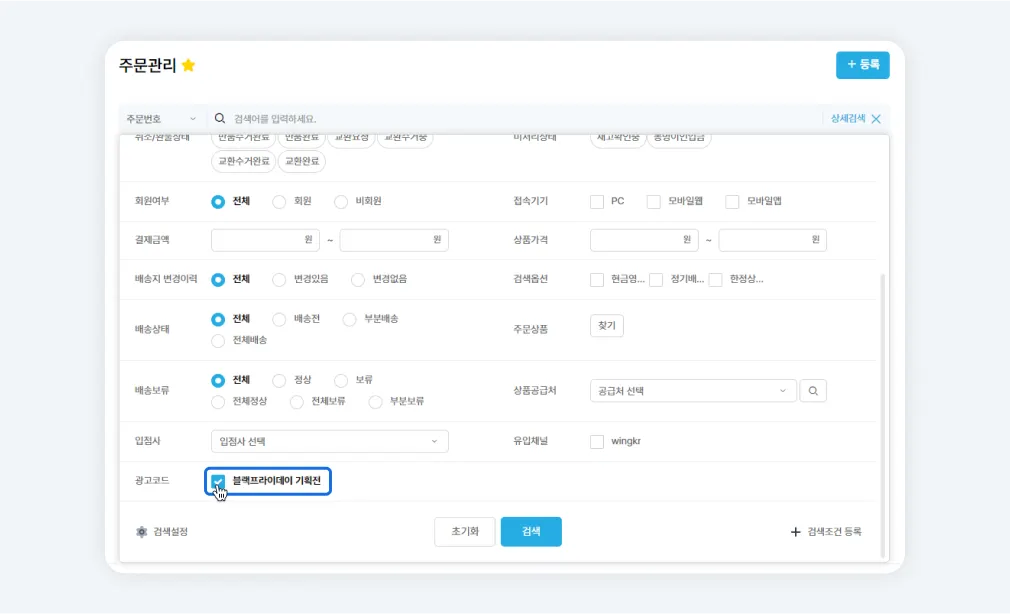1010x614 pixels.
Task: Choose the 부분보류 radio option
Action: click(x=375, y=401)
